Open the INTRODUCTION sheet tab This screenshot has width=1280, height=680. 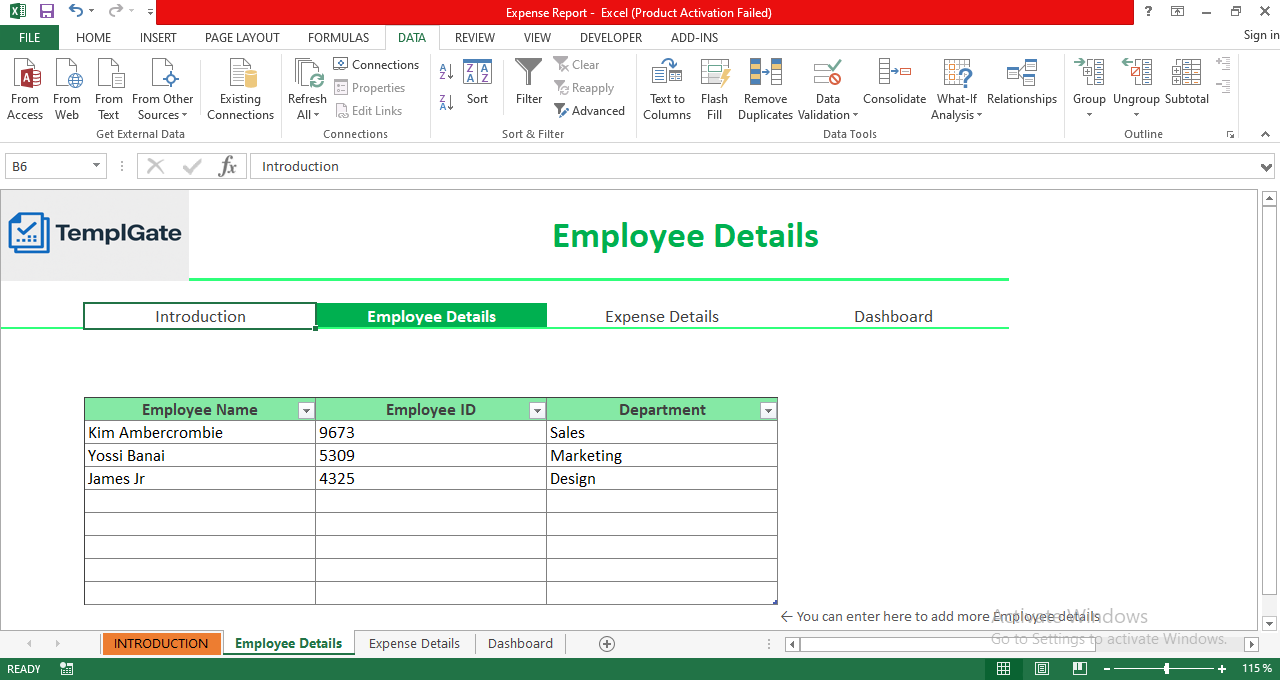coord(161,643)
